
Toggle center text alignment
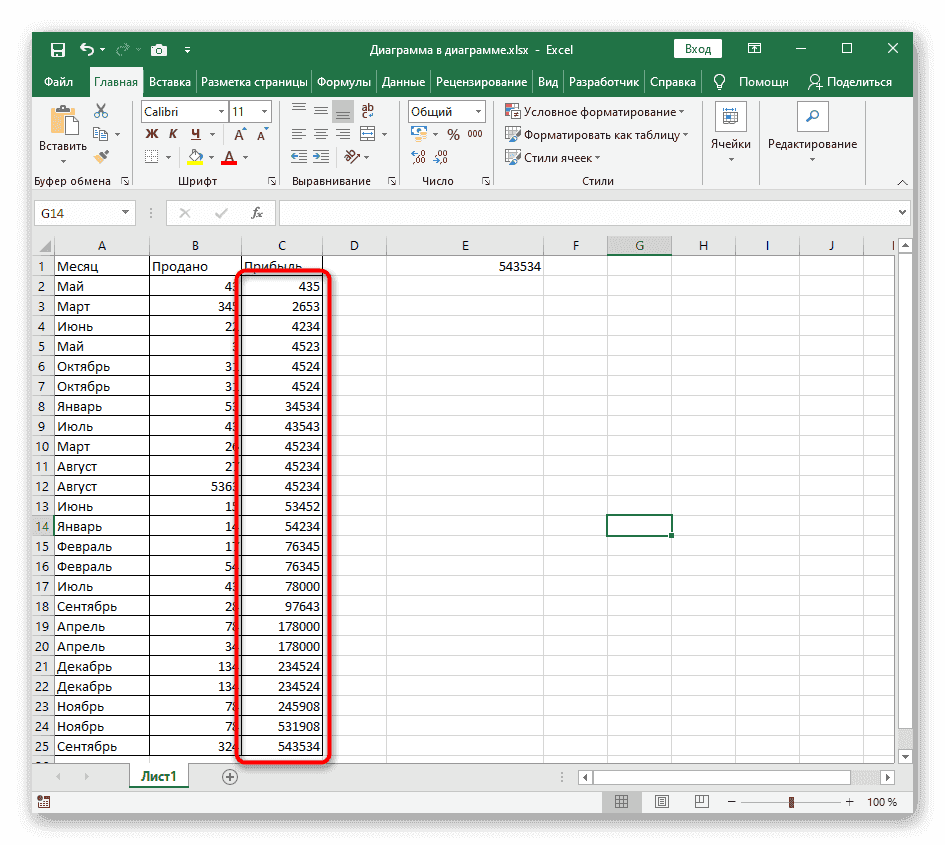pos(321,133)
